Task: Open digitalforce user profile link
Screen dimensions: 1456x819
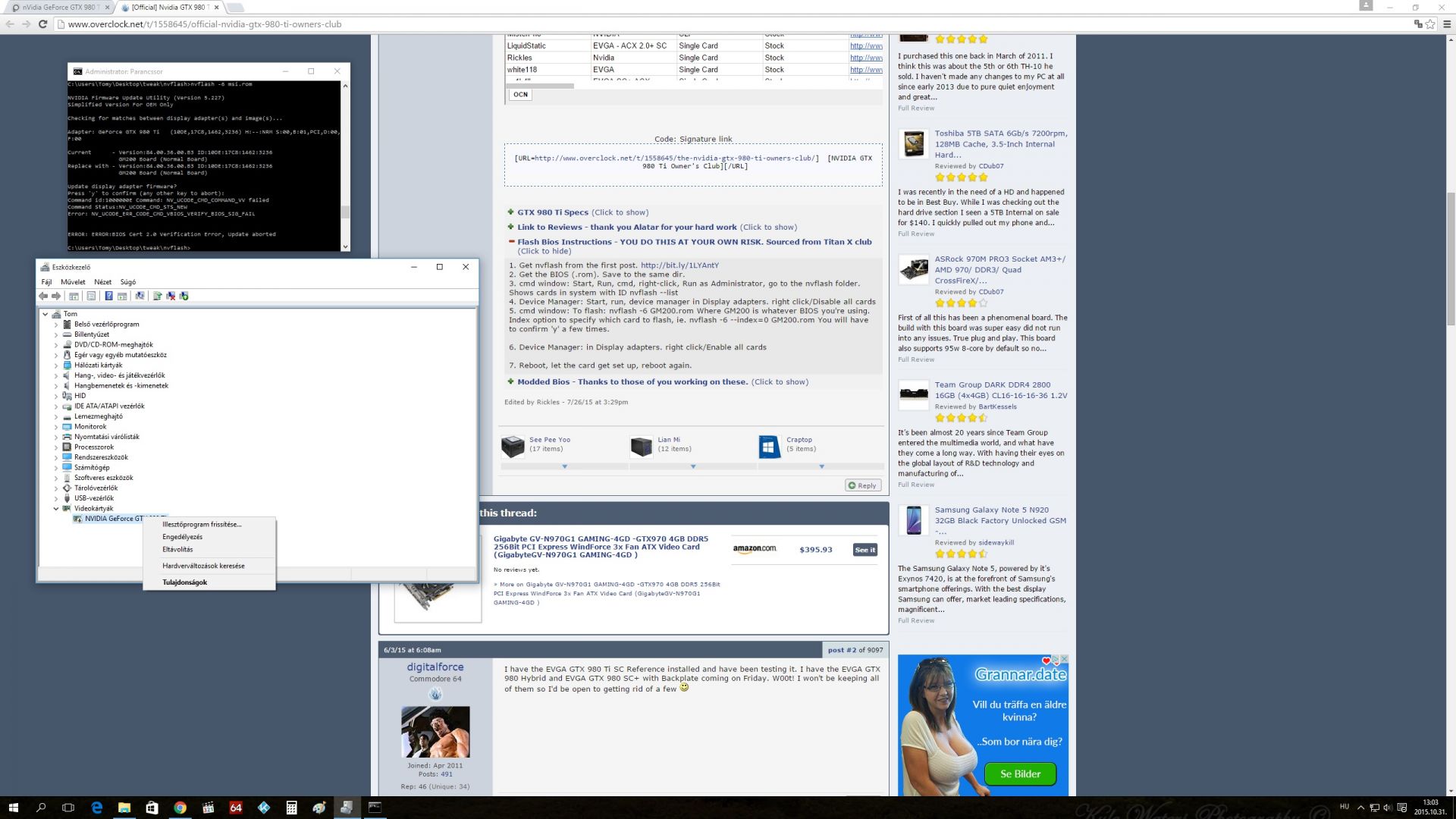Action: pos(435,667)
